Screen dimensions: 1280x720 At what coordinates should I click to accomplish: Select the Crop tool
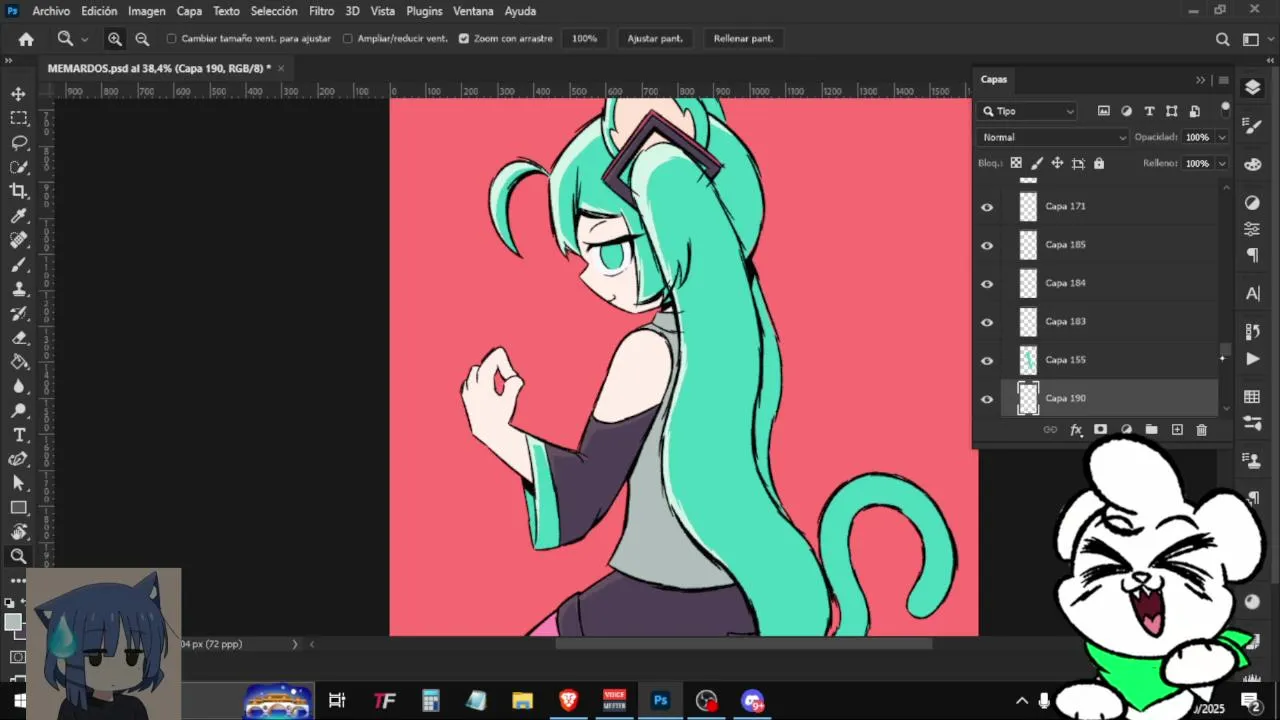[x=18, y=191]
